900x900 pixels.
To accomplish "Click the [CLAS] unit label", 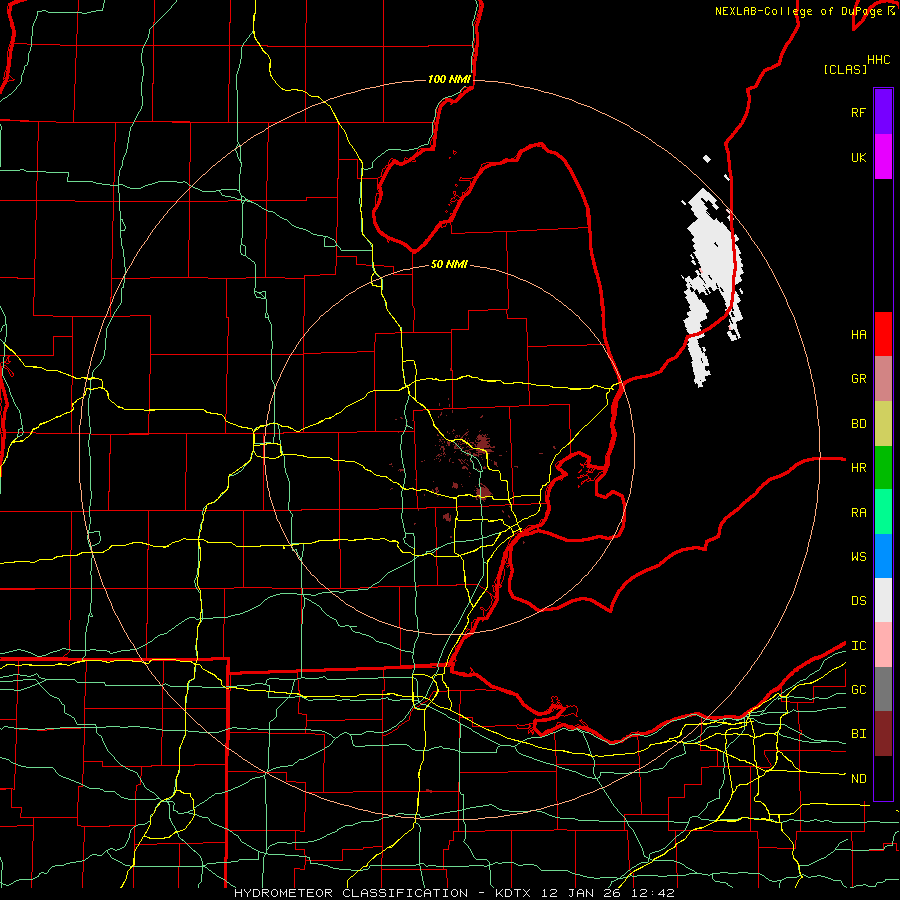I will (845, 69).
